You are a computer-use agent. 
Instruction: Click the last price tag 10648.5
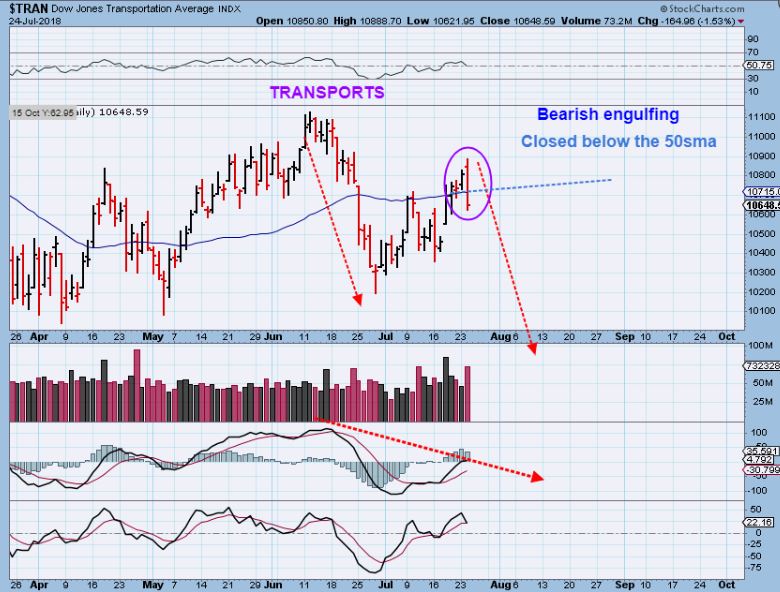[762, 205]
